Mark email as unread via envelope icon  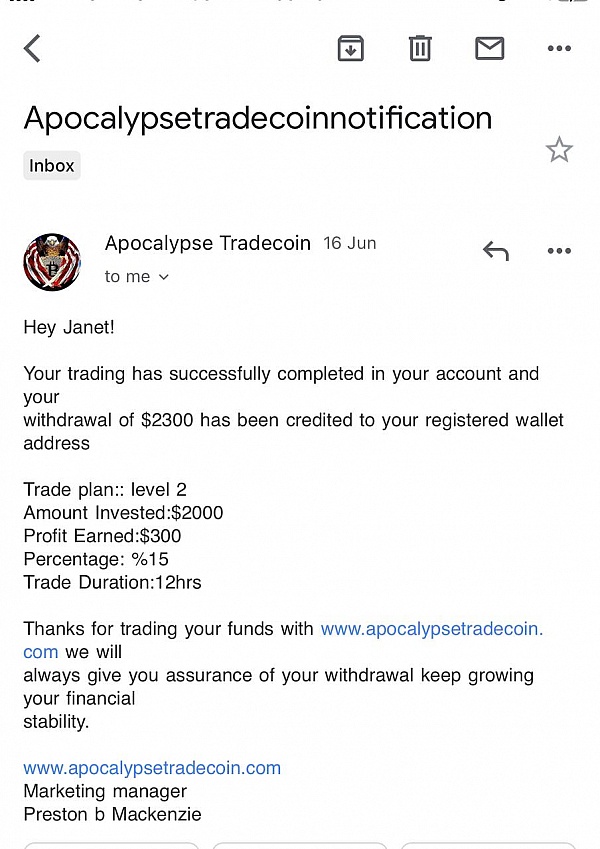click(490, 48)
